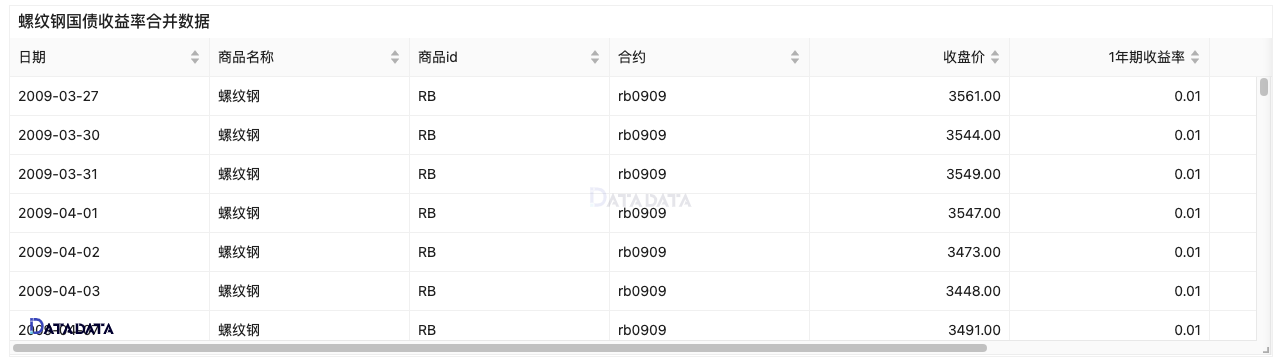The width and height of the screenshot is (1277, 364).
Task: Sort table by 商品名称 sort icon
Action: 395,58
